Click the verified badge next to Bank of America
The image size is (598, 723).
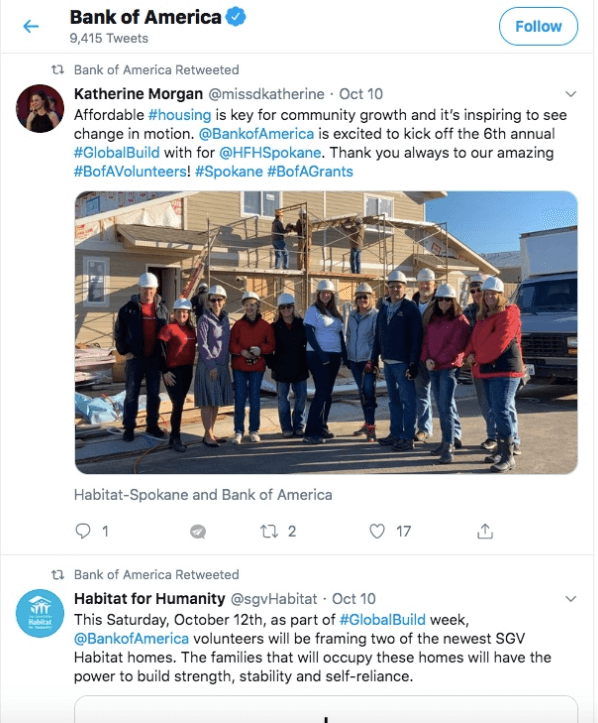pyautogui.click(x=236, y=17)
